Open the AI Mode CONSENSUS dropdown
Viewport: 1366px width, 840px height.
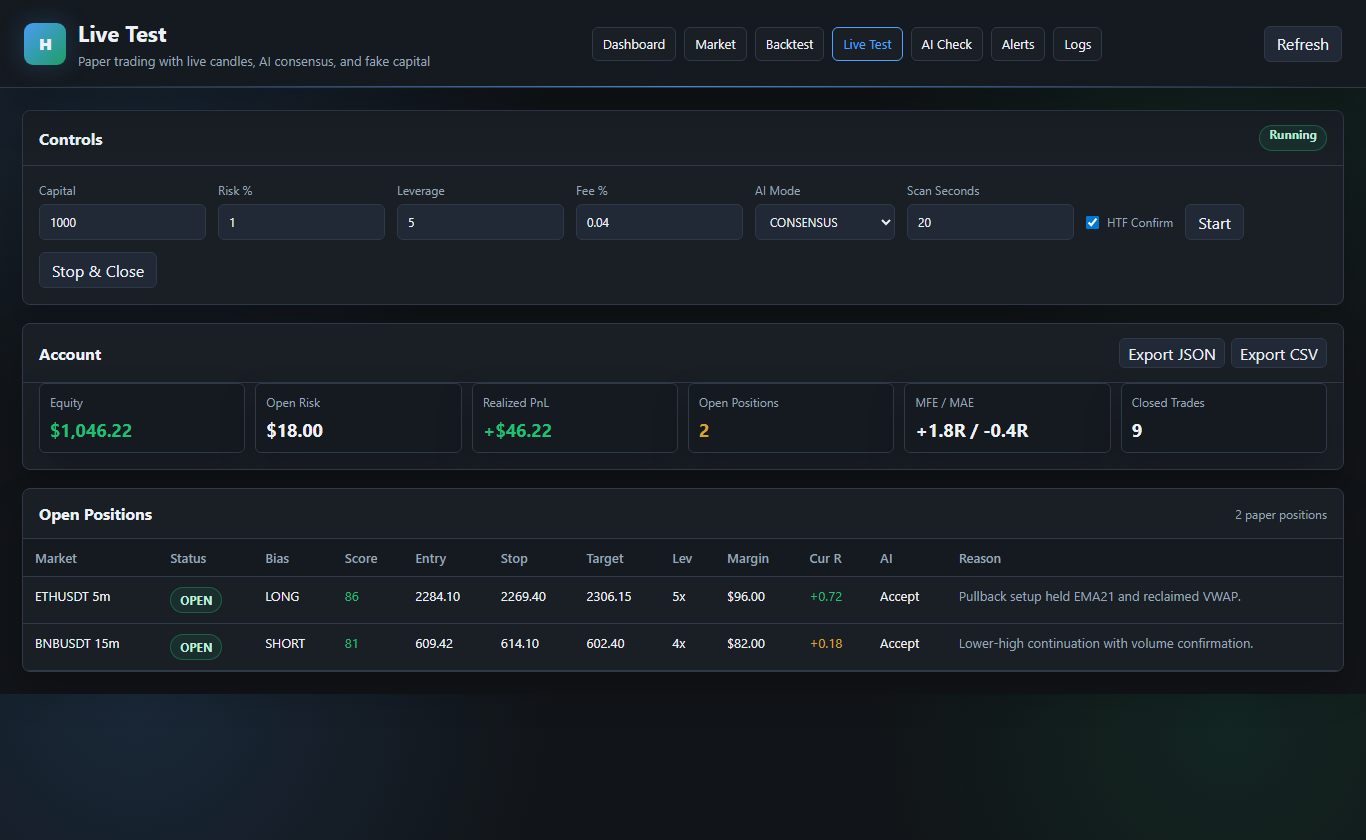825,222
